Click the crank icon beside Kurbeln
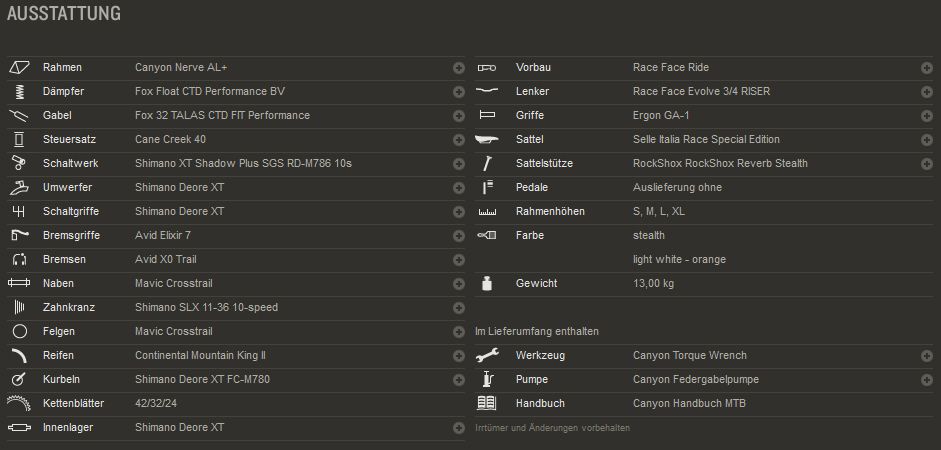The image size is (941, 450). [19, 379]
